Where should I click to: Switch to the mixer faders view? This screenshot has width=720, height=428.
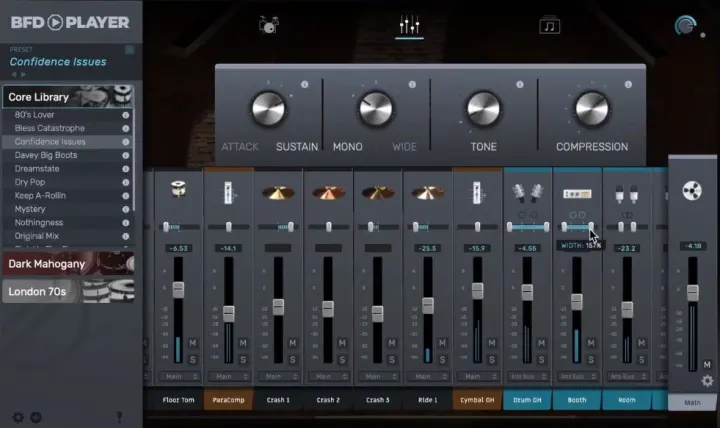(409, 24)
